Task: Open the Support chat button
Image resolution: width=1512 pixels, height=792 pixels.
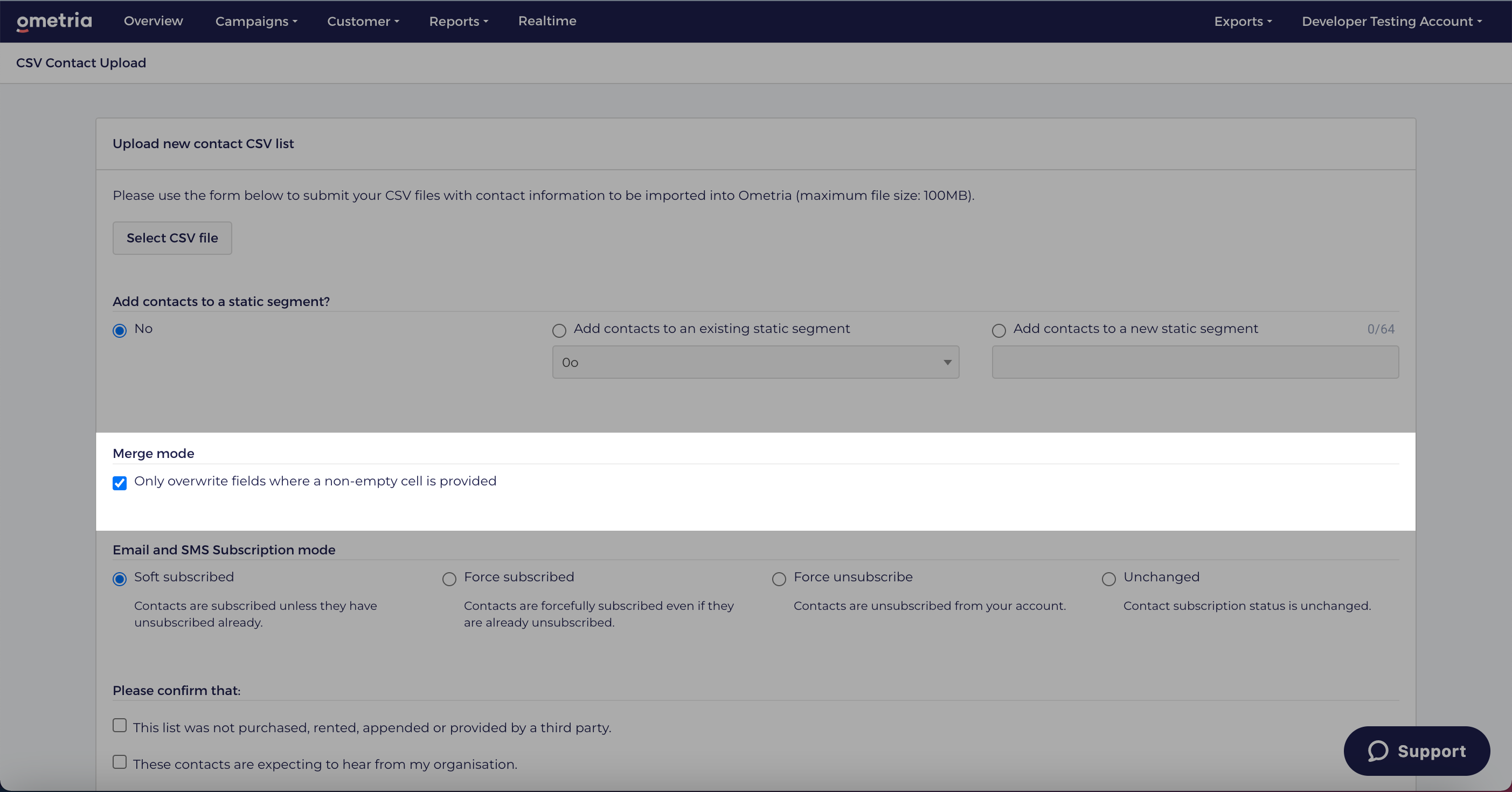Action: (1416, 751)
